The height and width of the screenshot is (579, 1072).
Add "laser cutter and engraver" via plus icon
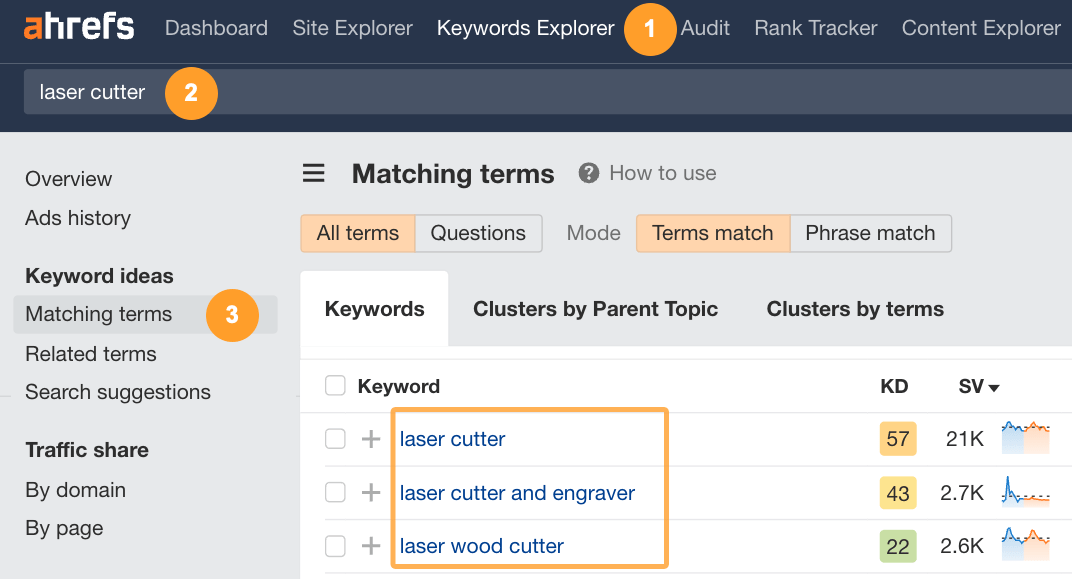pos(370,492)
